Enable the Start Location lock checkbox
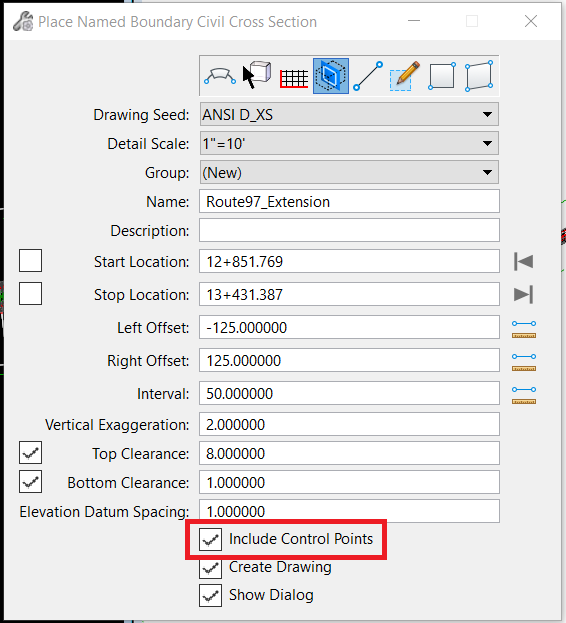 [x=31, y=261]
